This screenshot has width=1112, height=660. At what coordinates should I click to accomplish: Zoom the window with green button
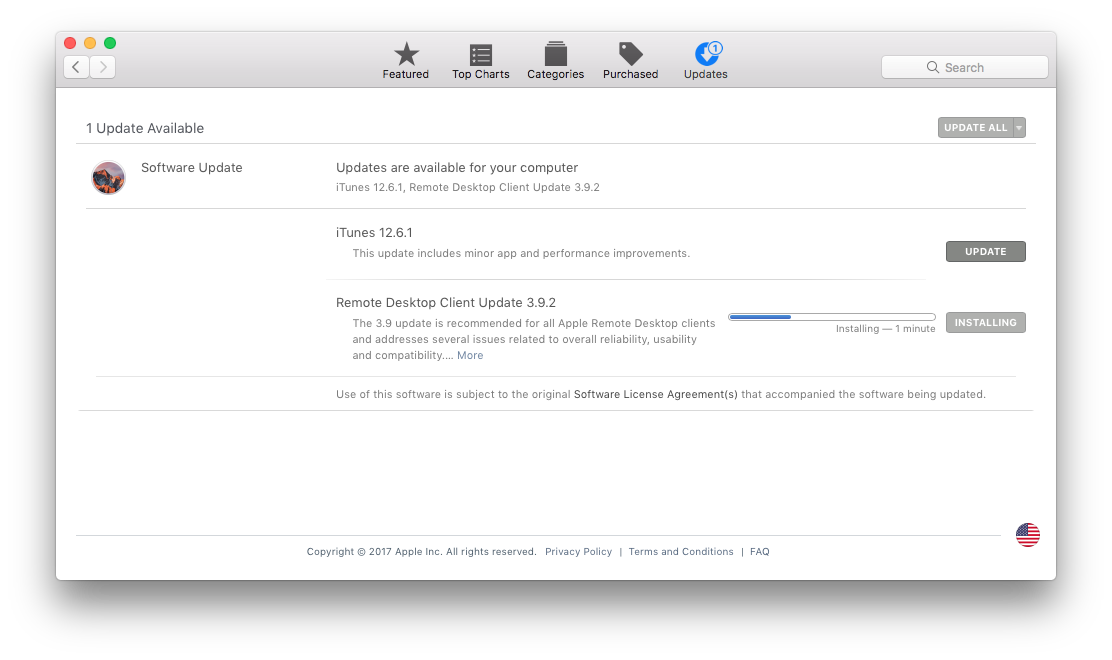pos(110,43)
